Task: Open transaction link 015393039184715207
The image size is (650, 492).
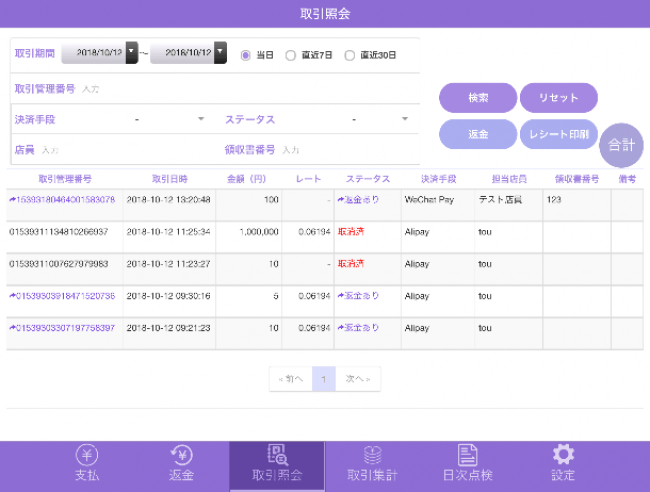Action: click(x=62, y=296)
